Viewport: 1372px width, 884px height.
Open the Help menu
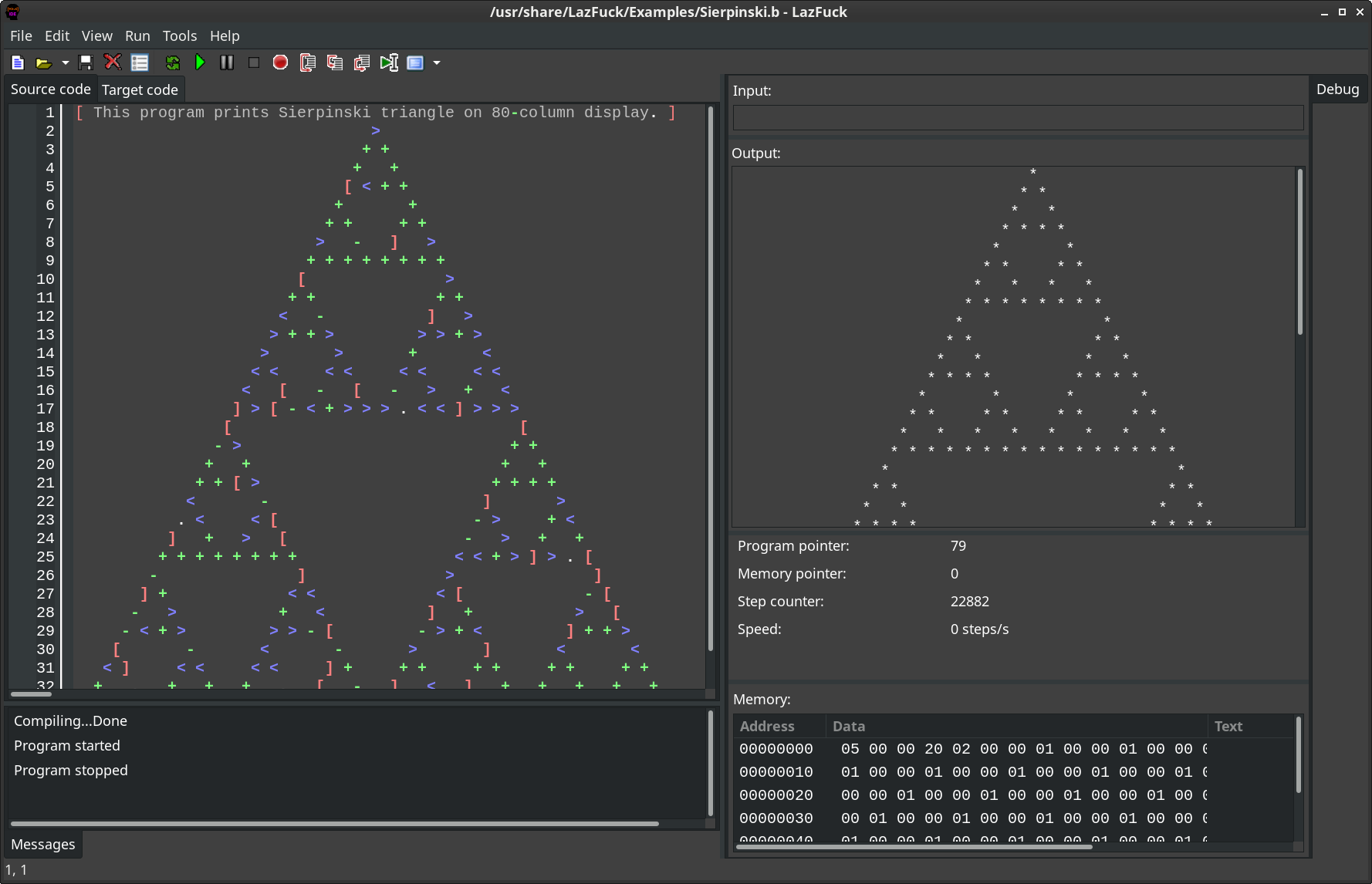[x=225, y=35]
